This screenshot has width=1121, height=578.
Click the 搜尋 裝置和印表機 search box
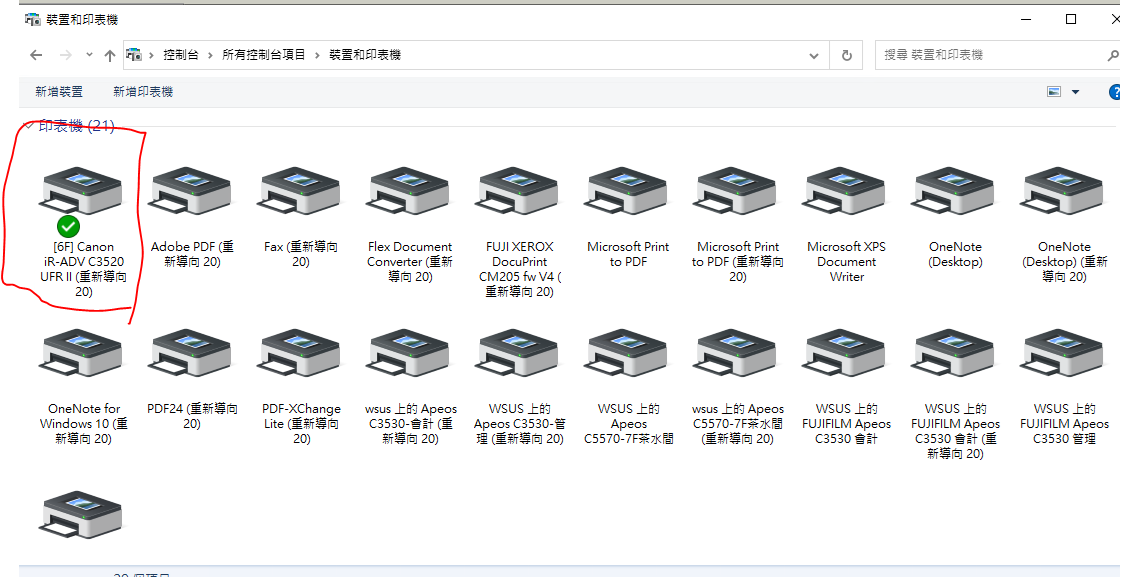pos(990,55)
